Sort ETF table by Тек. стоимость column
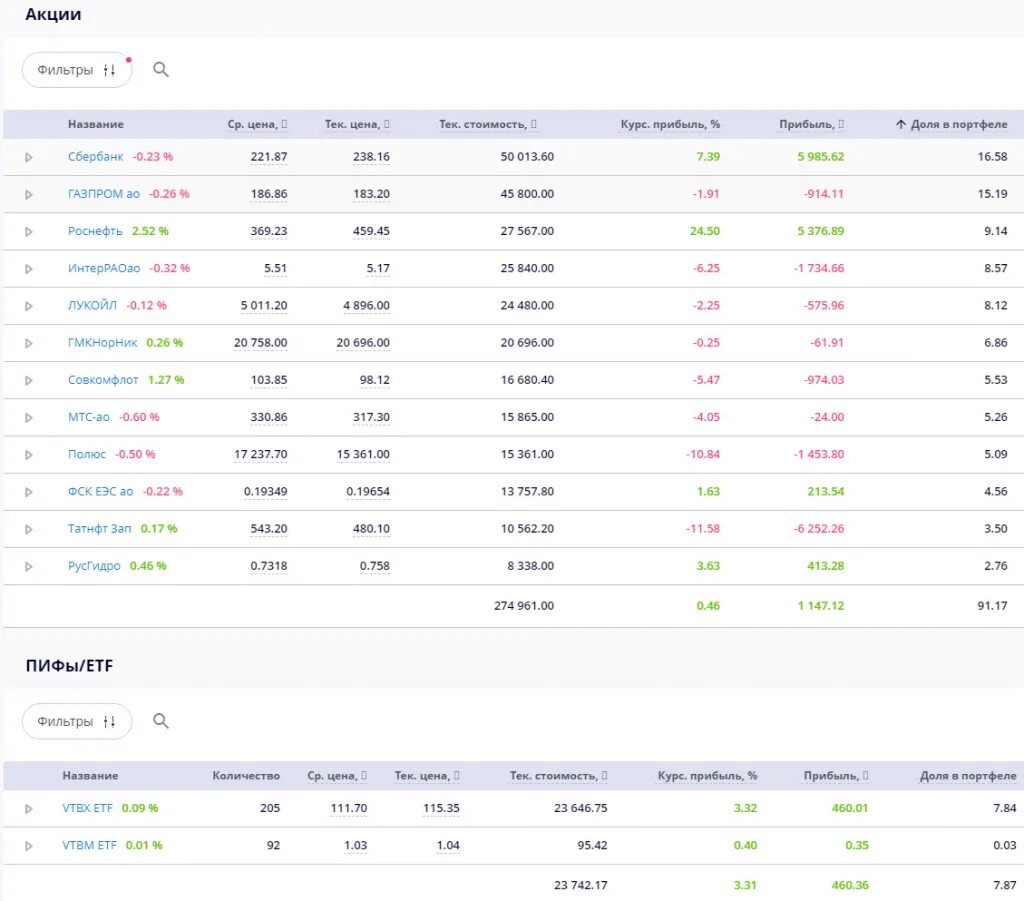Screen dimensions: 1024x901 [558, 776]
